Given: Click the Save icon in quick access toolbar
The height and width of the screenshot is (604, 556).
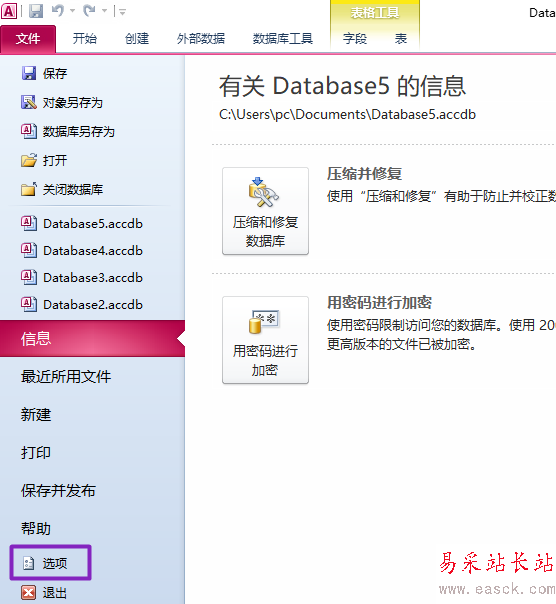Looking at the screenshot, I should coord(36,11).
